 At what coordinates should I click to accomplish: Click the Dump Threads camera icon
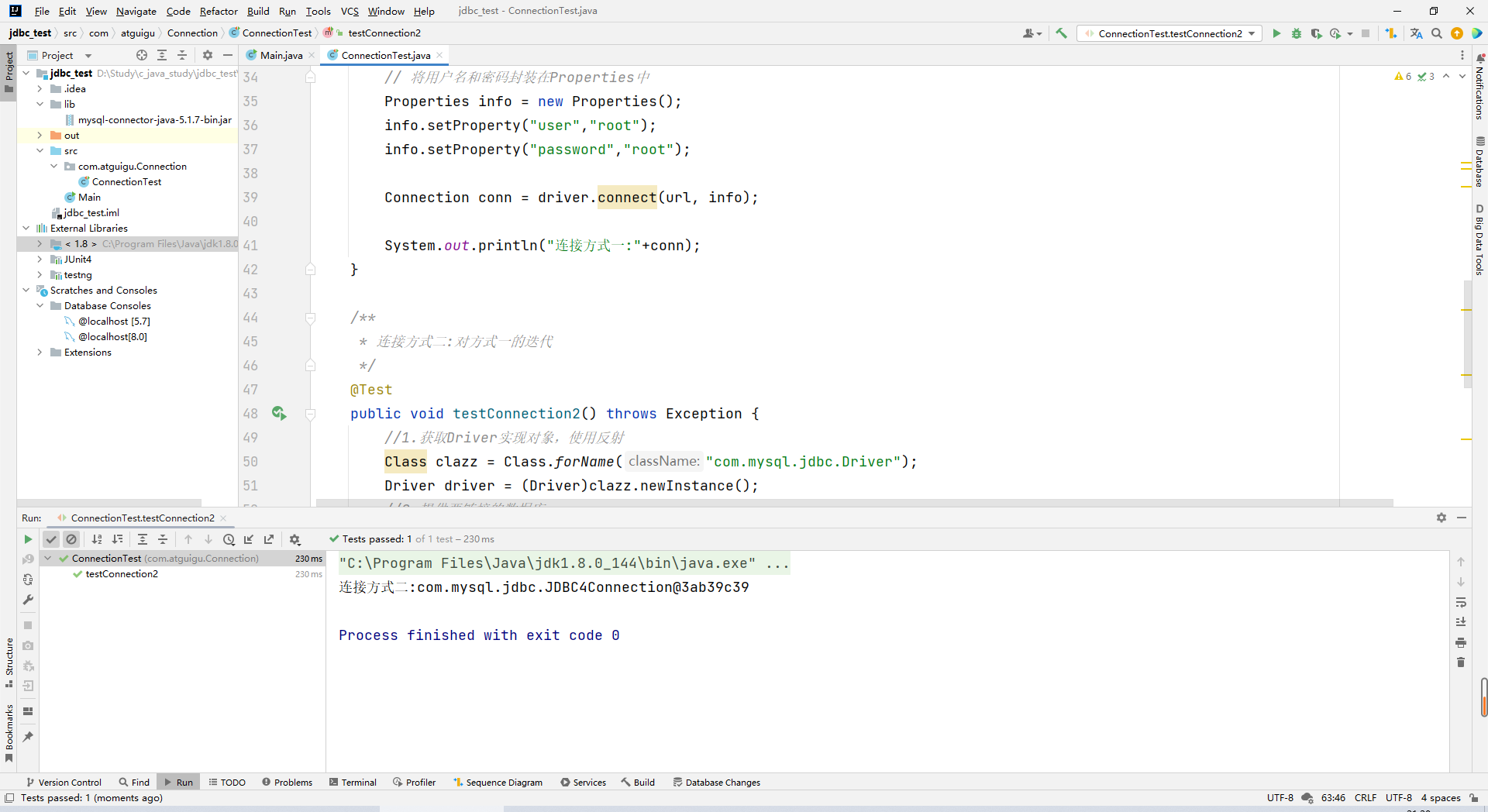28,645
